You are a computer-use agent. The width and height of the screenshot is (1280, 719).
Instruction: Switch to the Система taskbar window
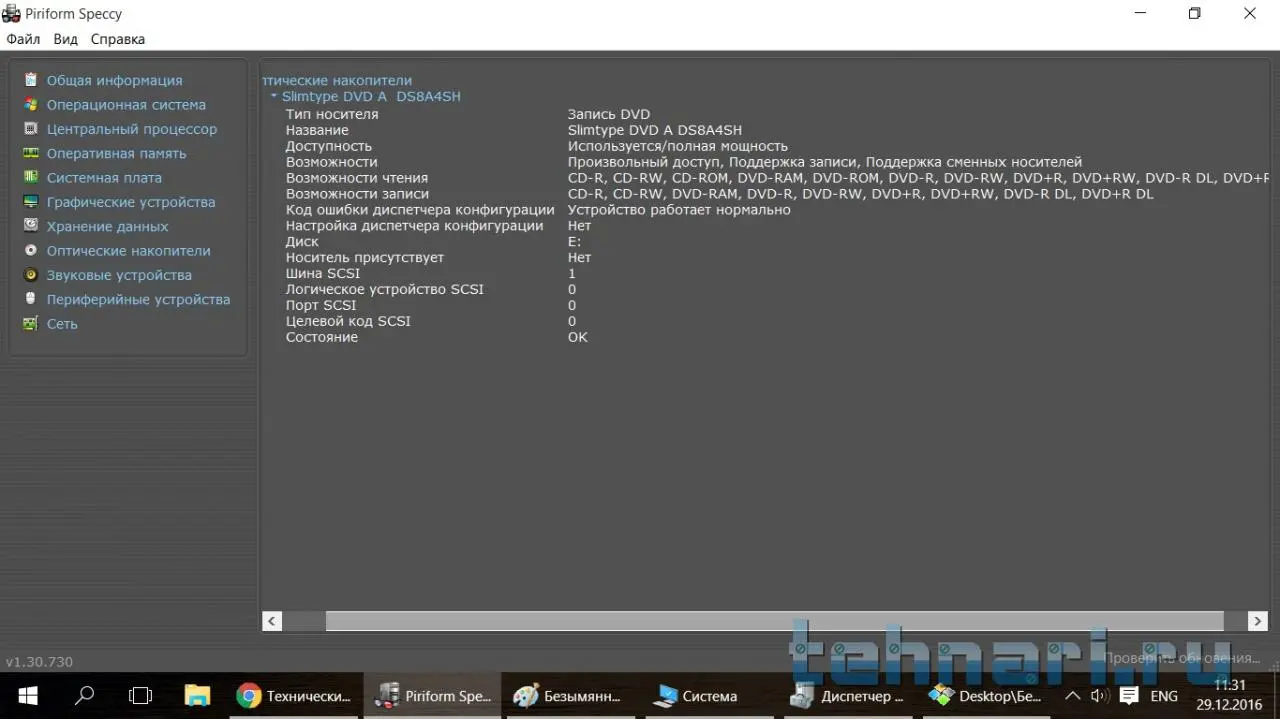[x=707, y=696]
